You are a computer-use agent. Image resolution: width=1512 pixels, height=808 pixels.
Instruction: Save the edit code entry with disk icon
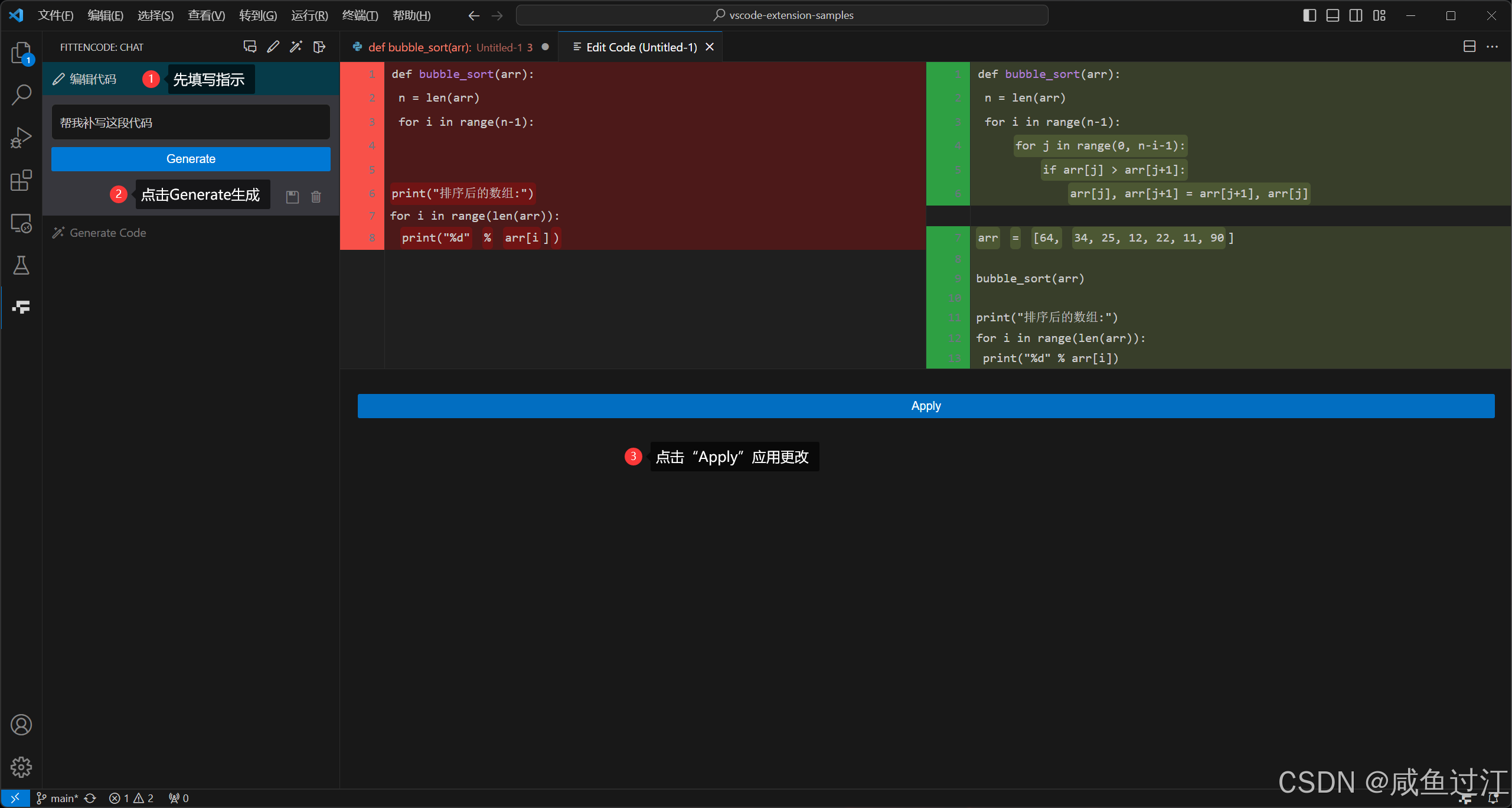pos(292,197)
